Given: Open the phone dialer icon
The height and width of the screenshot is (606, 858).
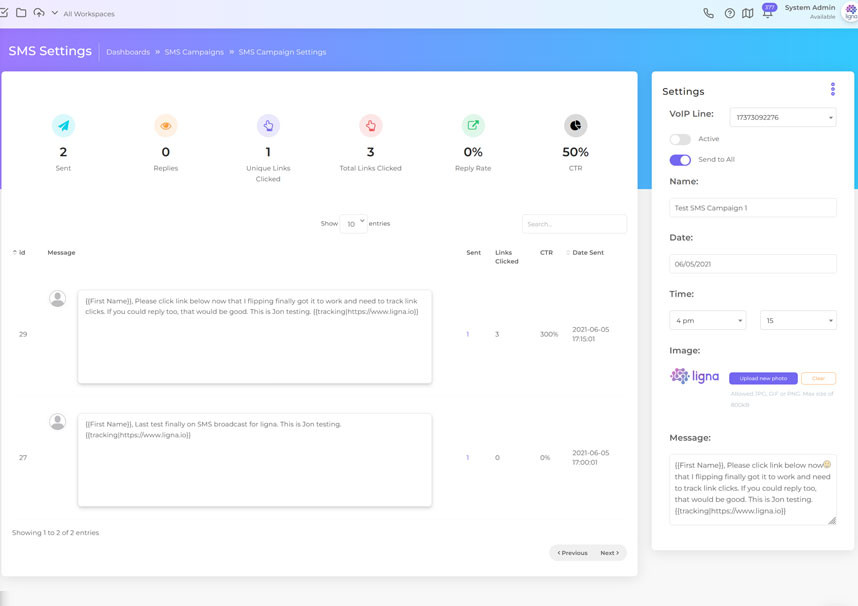Looking at the screenshot, I should coord(708,14).
